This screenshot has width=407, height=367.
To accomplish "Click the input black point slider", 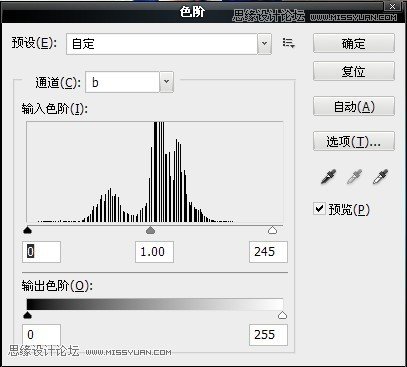I will (x=28, y=230).
